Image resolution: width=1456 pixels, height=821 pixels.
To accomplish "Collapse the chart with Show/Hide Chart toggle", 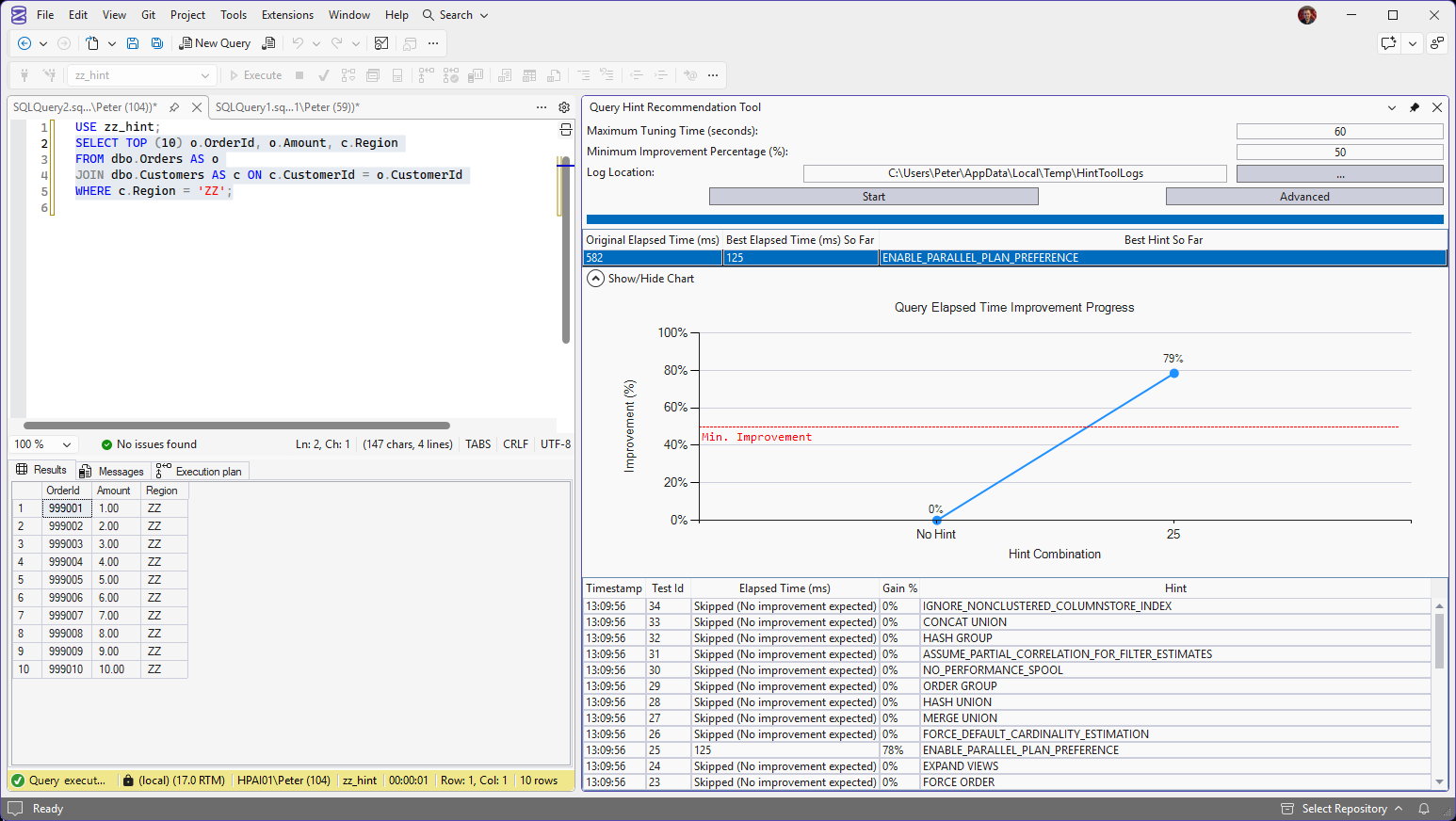I will tap(595, 279).
